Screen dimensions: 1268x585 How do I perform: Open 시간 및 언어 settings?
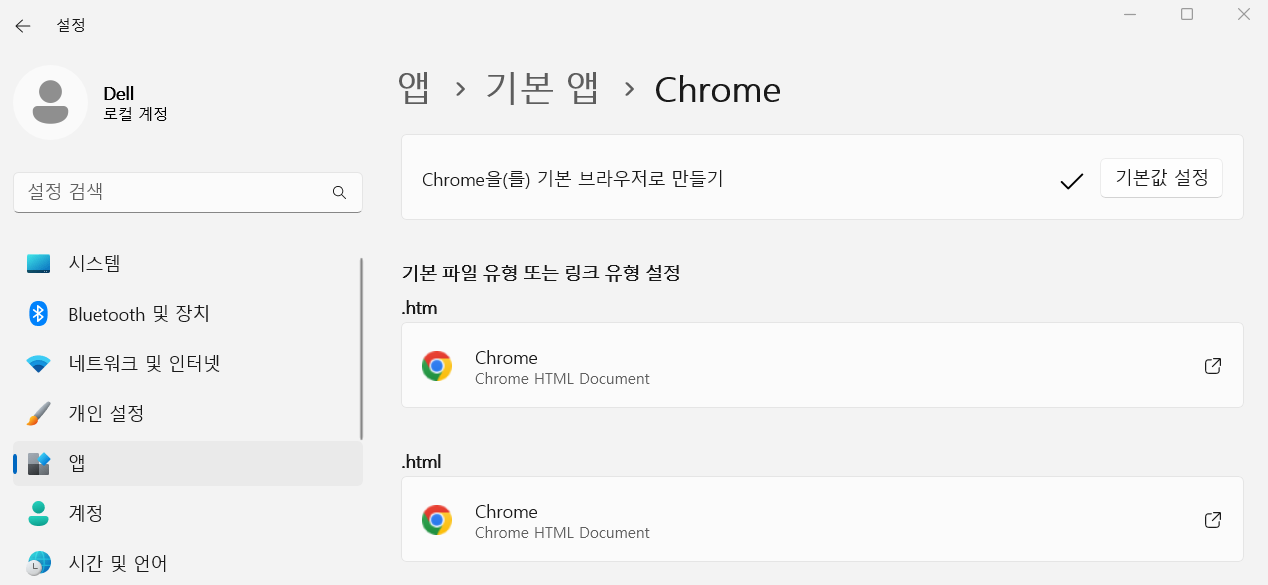pyautogui.click(x=188, y=563)
